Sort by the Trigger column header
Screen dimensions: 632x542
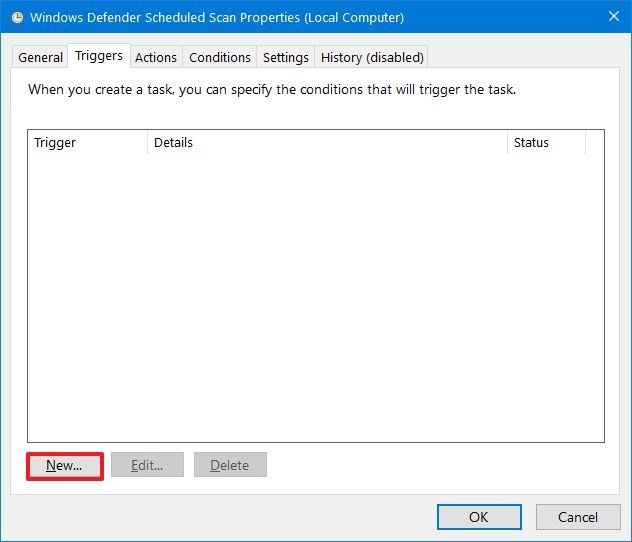click(x=87, y=142)
